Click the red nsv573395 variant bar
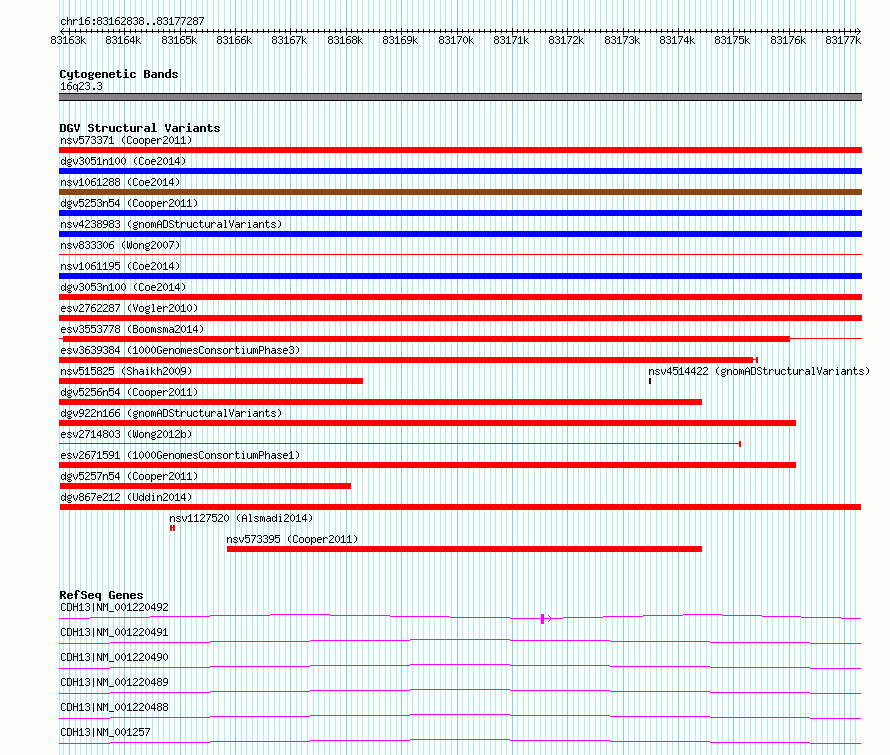The height and width of the screenshot is (755, 890). (x=464, y=549)
